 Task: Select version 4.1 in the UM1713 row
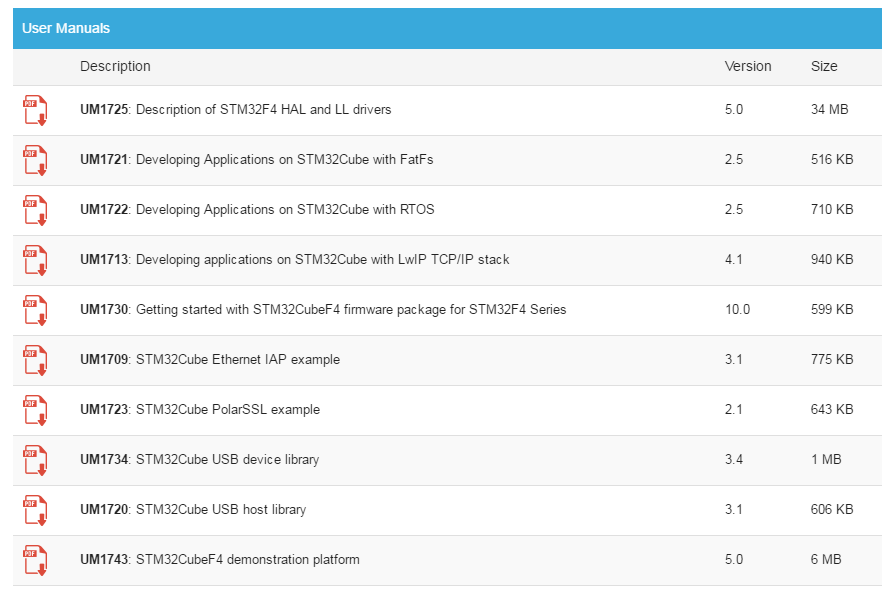pyautogui.click(x=734, y=259)
